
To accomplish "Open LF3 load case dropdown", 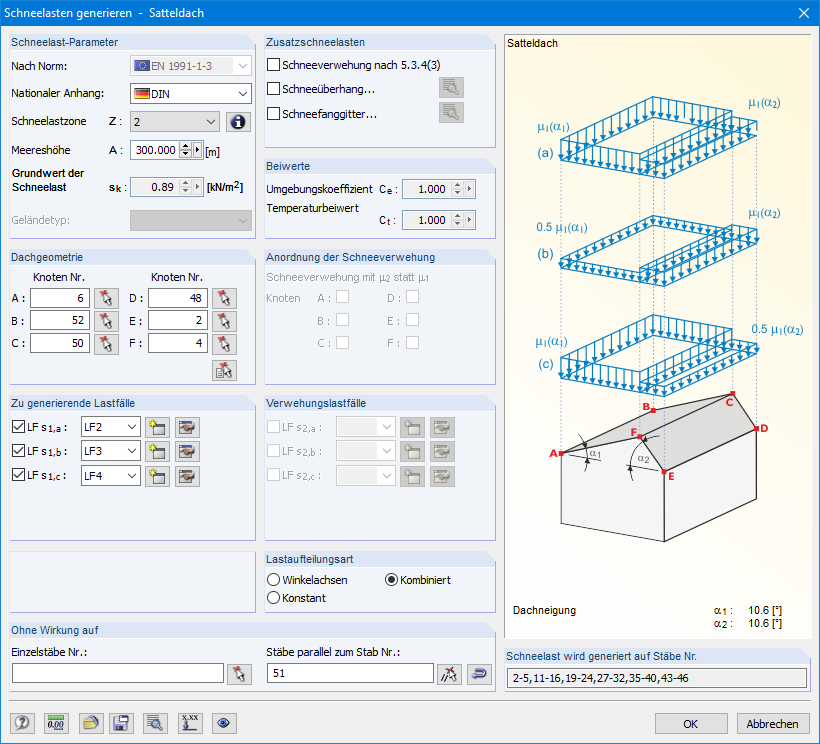I will tap(111, 452).
